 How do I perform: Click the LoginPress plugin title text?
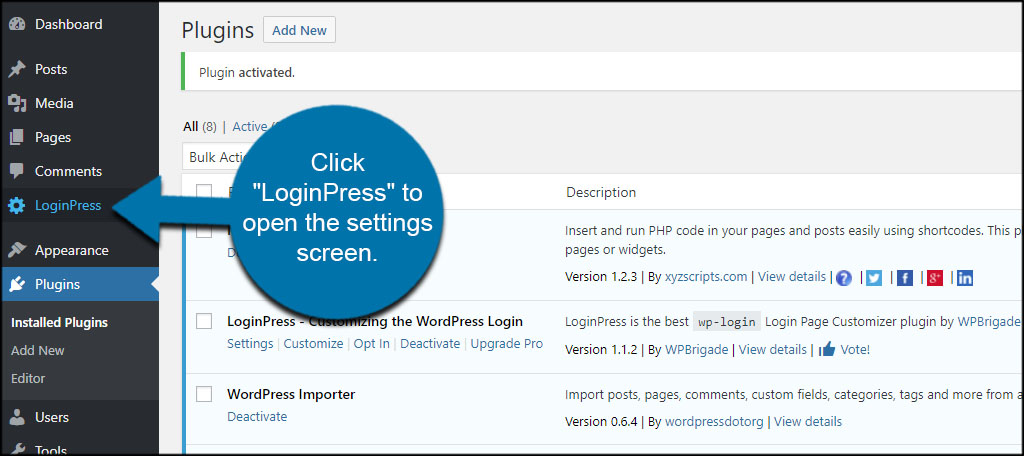click(375, 321)
